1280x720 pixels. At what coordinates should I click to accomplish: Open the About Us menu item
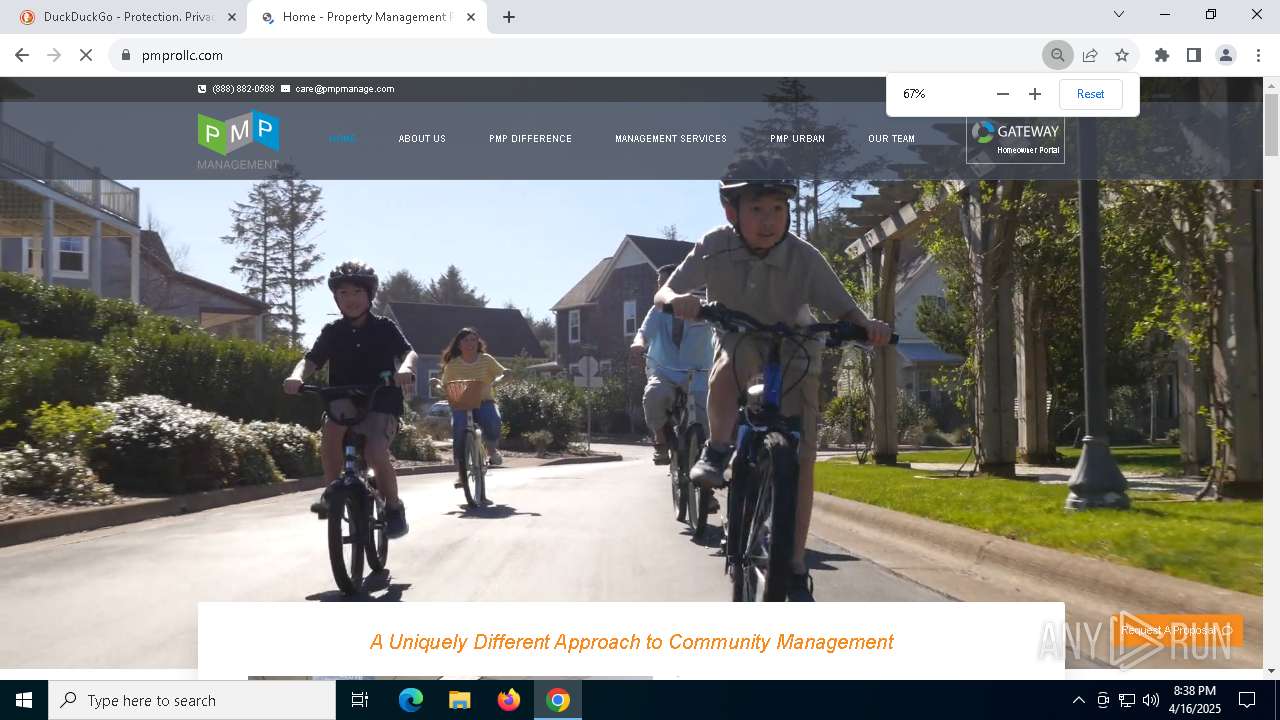tap(422, 139)
